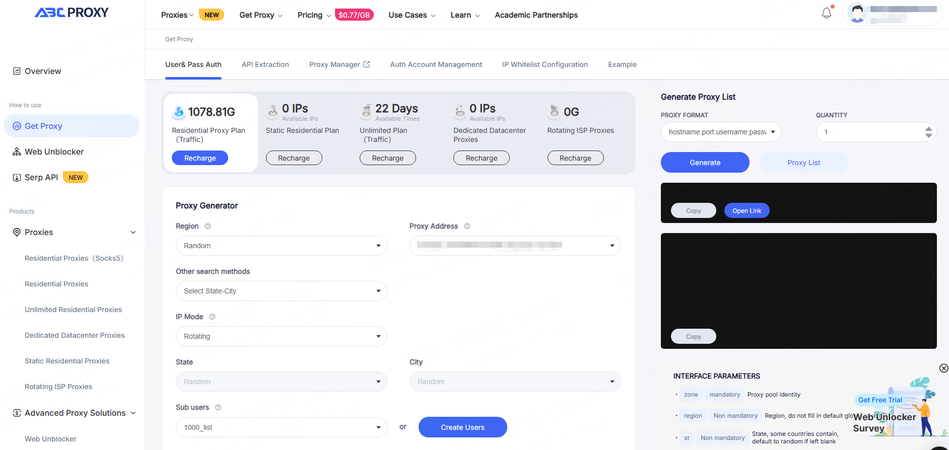
Task: Open the State dropdown
Action: pos(281,382)
